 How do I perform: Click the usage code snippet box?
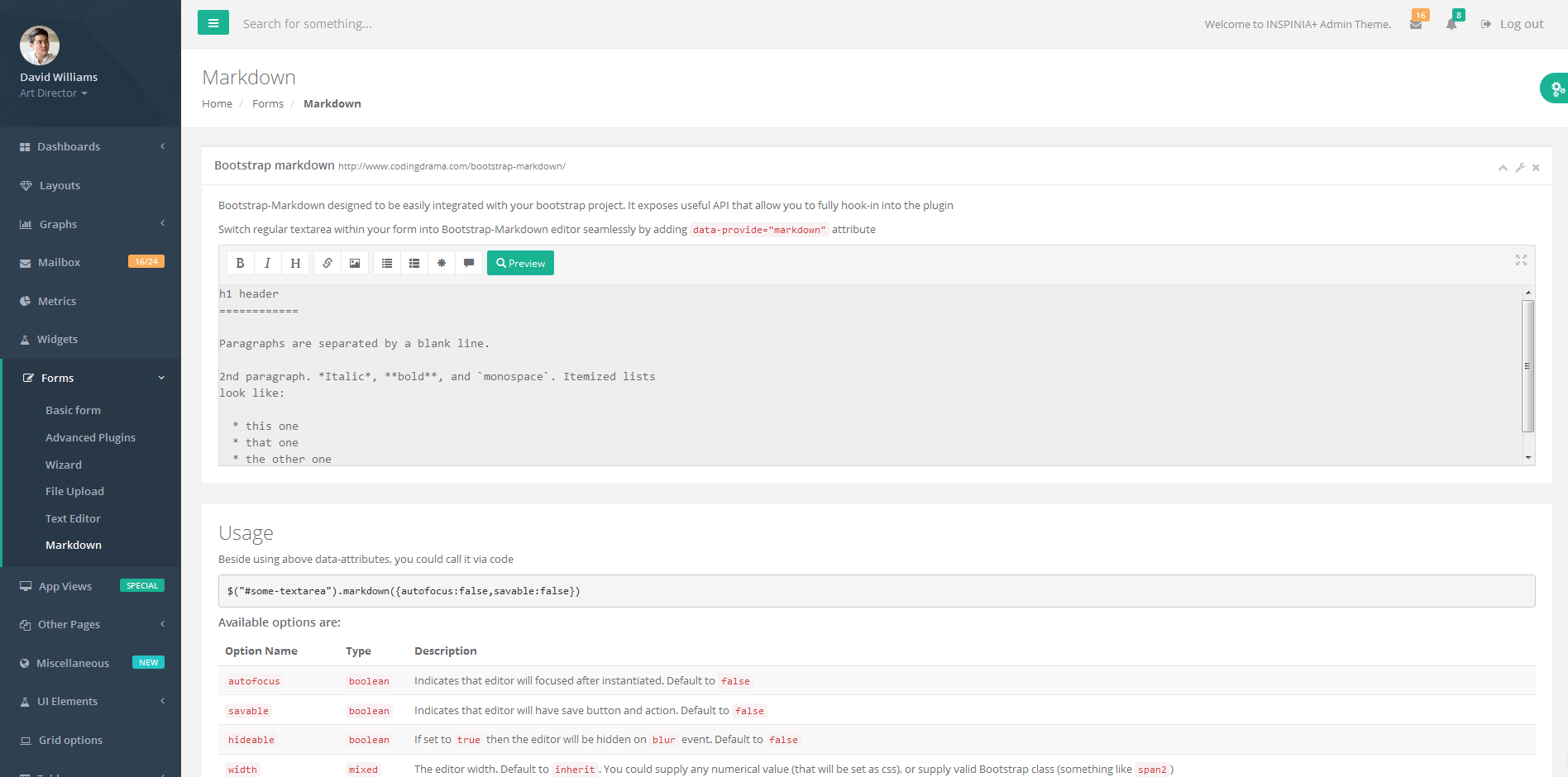tap(877, 591)
